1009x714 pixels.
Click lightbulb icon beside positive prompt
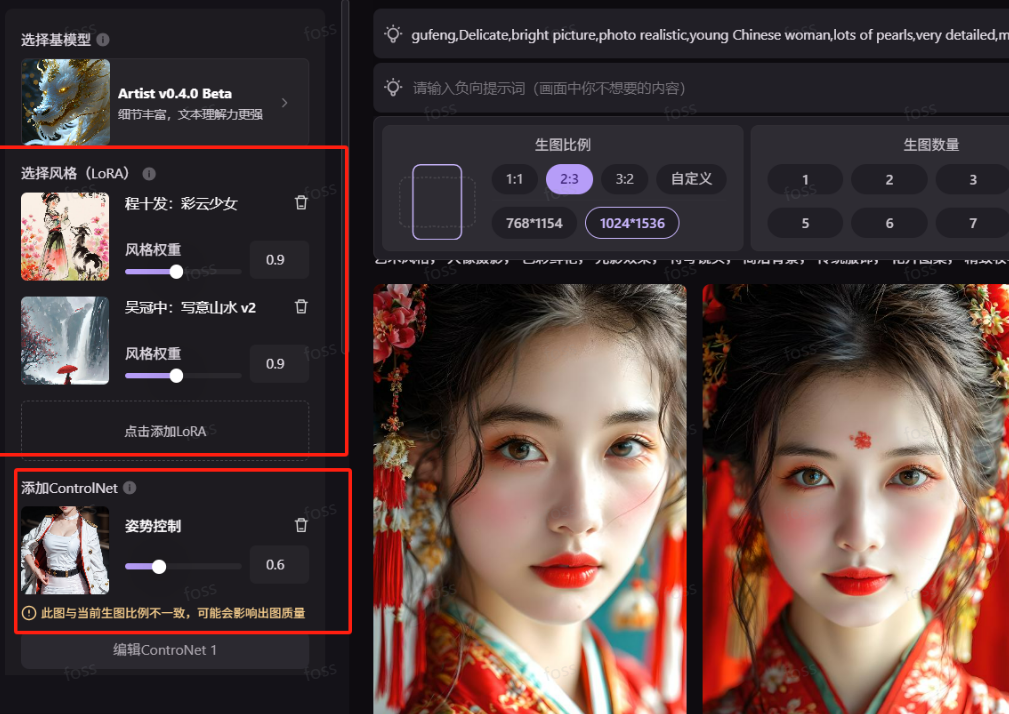click(394, 35)
